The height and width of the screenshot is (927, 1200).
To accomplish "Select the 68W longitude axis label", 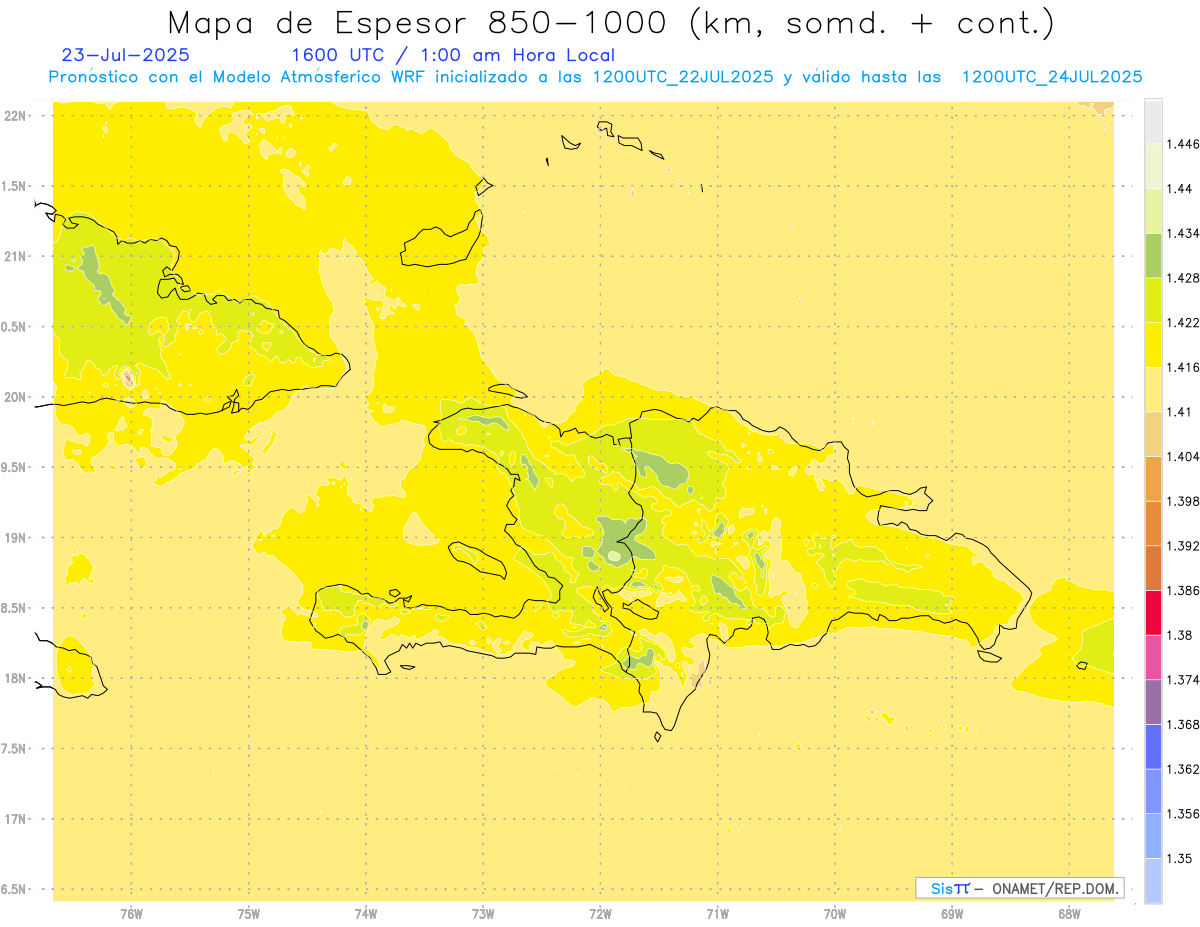I will [1069, 913].
